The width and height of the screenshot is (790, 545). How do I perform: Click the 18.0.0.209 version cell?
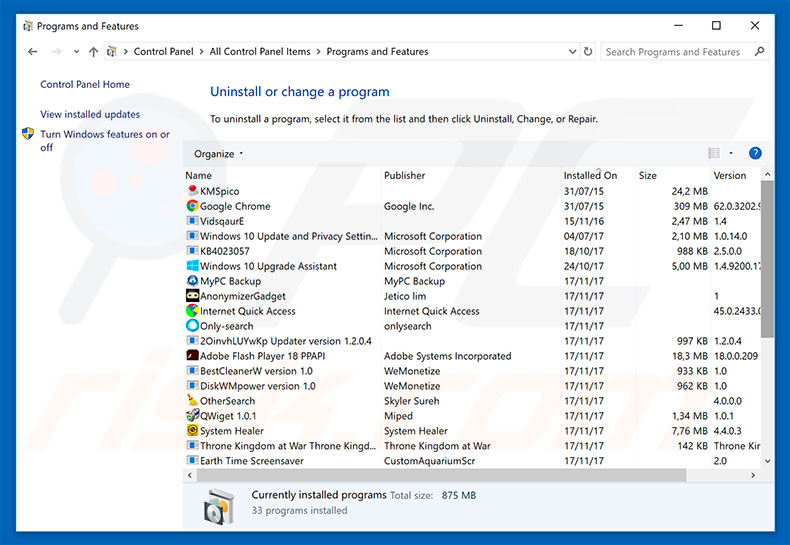pyautogui.click(x=736, y=356)
